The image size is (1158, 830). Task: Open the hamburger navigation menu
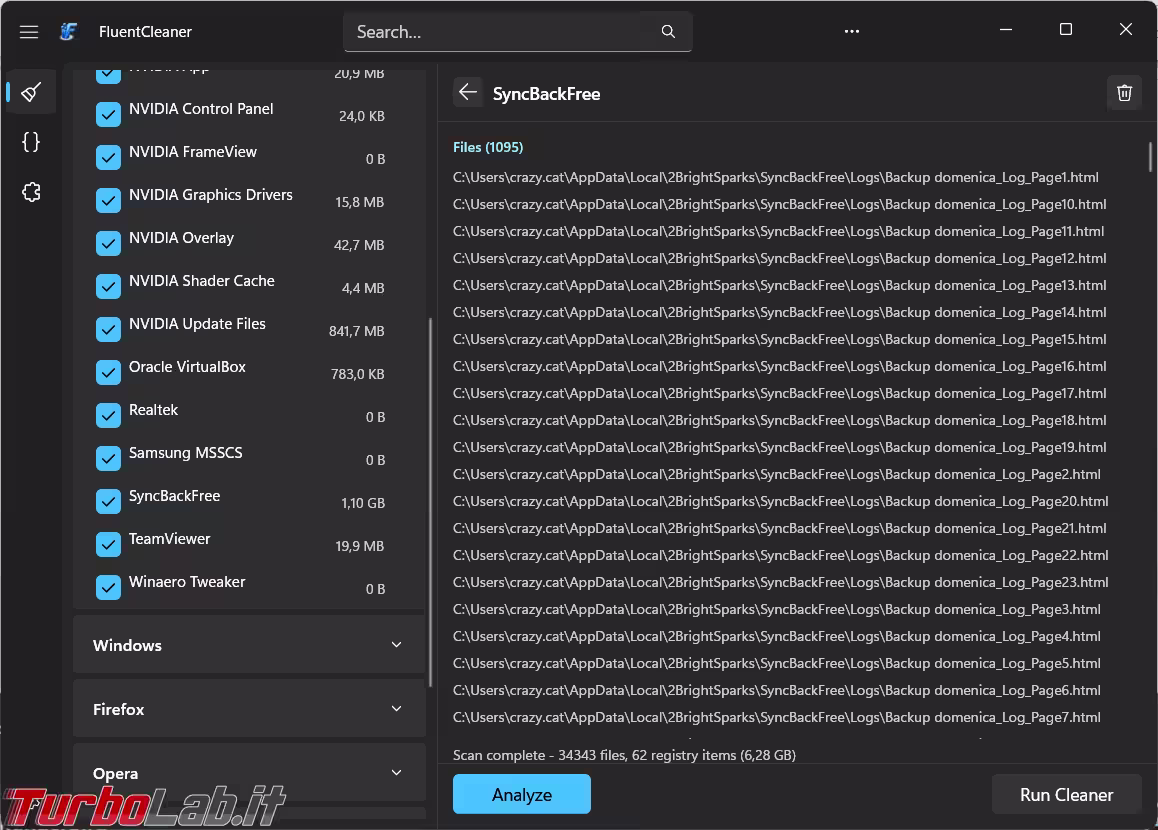tap(29, 32)
